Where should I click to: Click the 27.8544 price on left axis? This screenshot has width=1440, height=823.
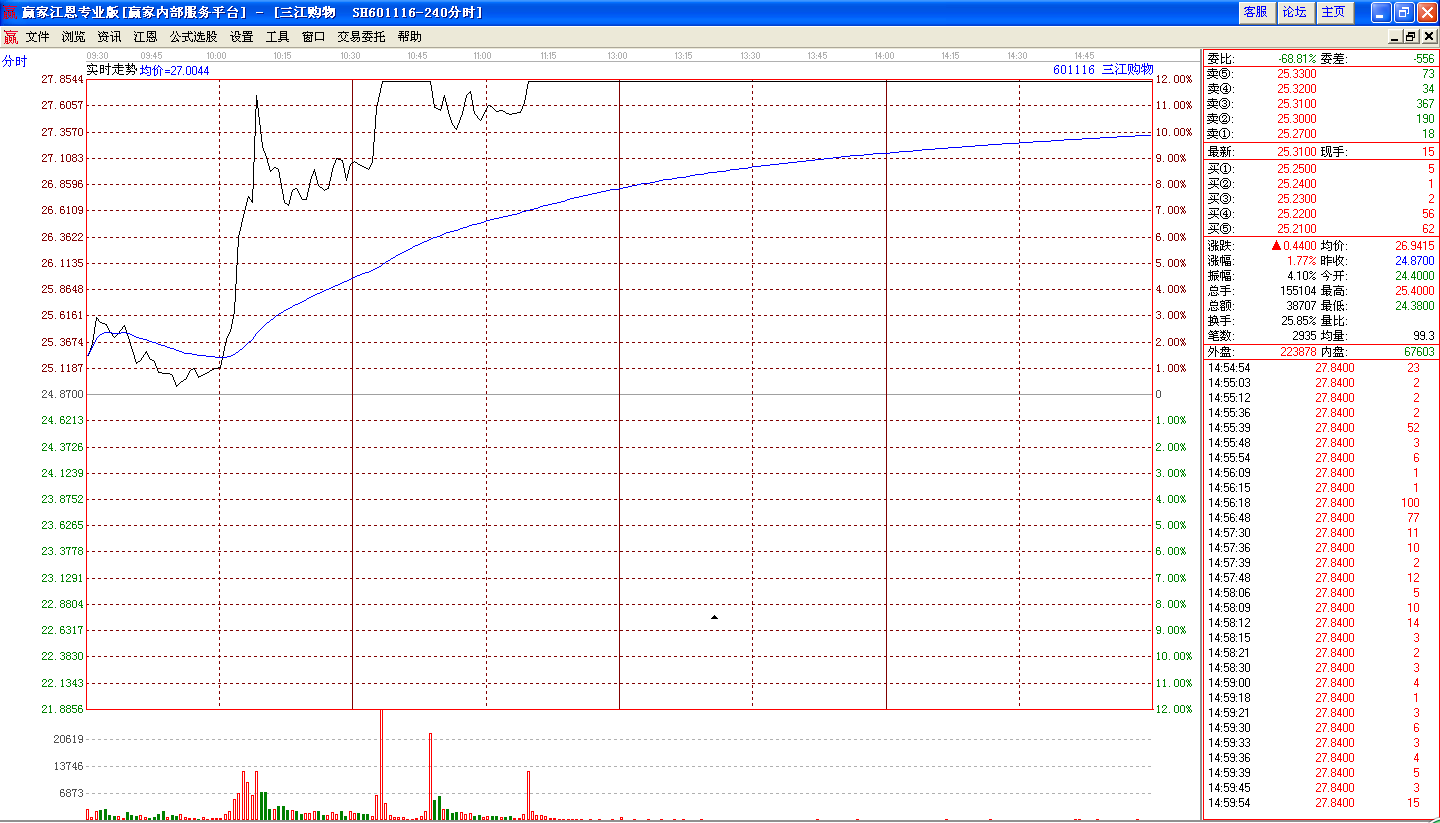click(x=62, y=79)
